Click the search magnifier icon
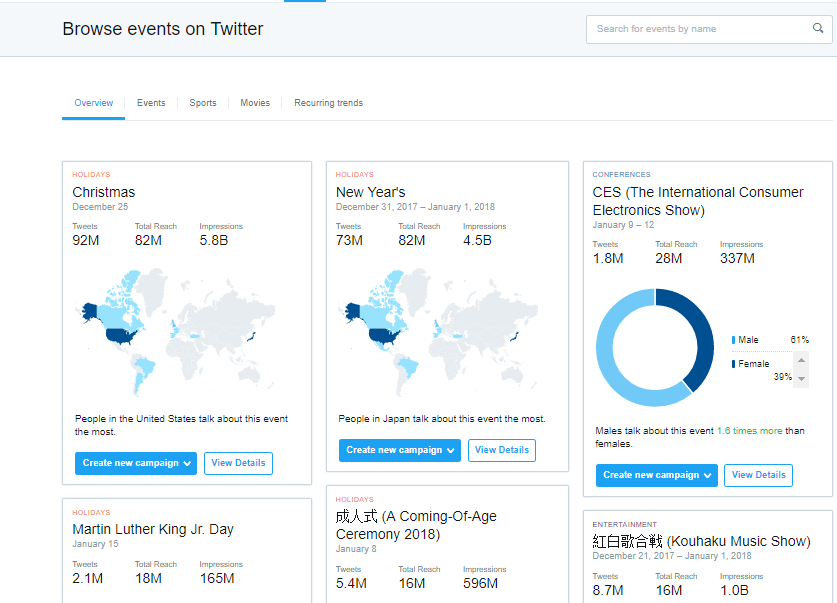This screenshot has height=603, width=837. pos(818,29)
